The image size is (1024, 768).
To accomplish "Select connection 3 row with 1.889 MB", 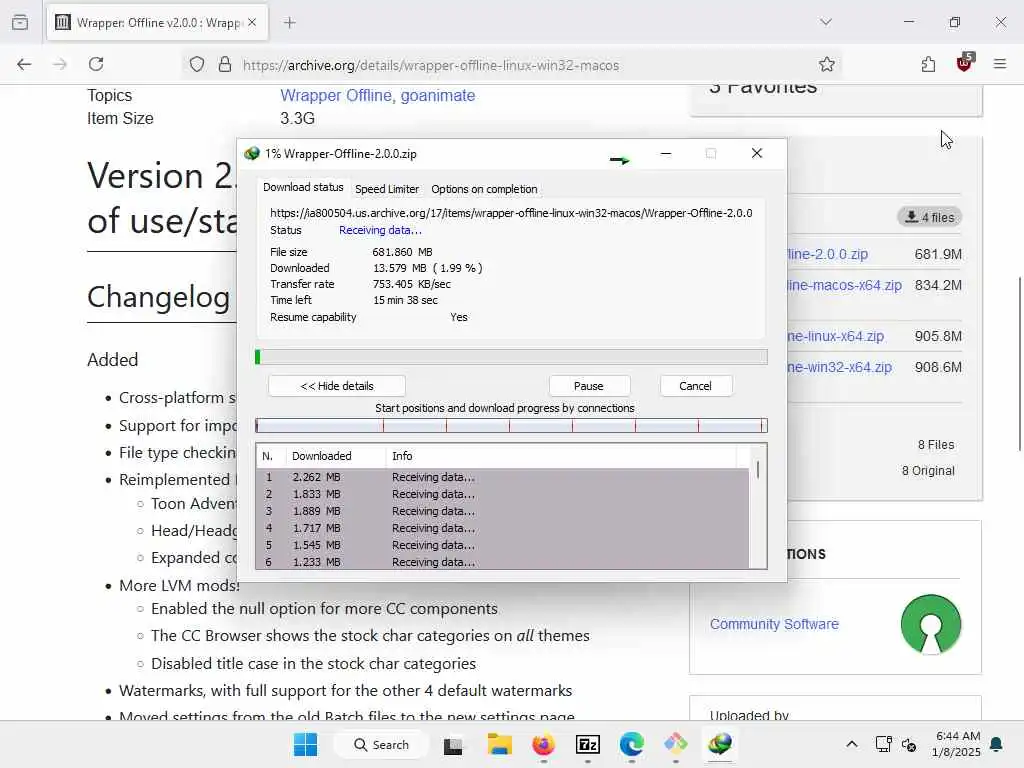I will pyautogui.click(x=502, y=511).
